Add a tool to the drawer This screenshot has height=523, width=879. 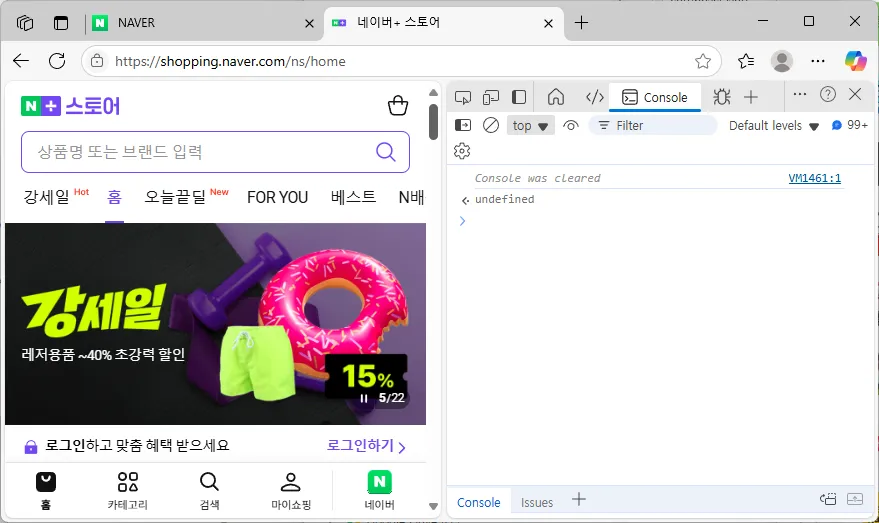click(579, 499)
